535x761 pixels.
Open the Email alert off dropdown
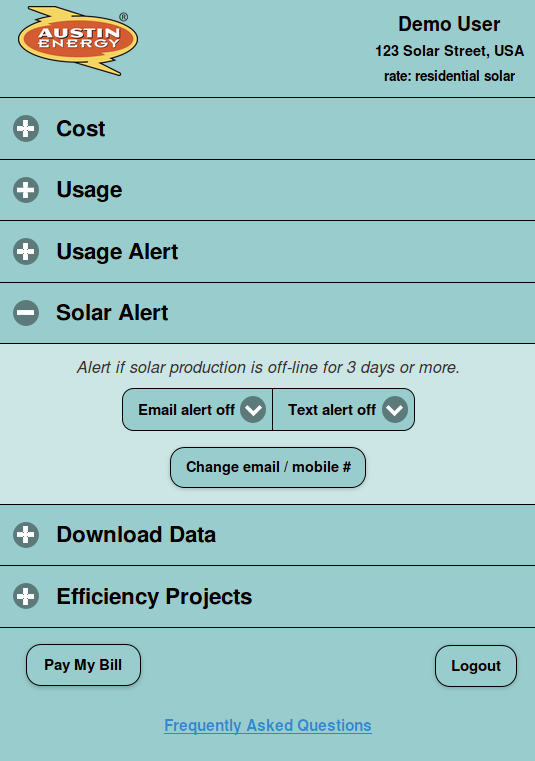[198, 410]
